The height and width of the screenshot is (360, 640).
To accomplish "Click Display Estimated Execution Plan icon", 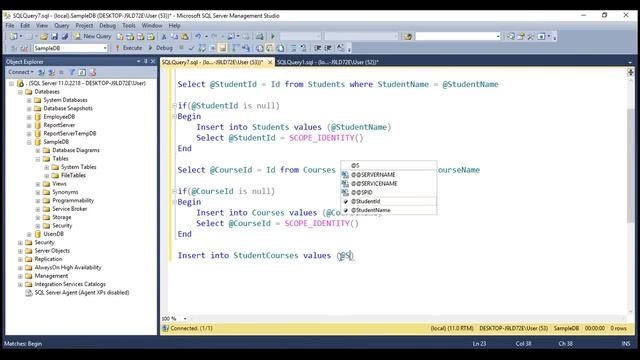I will pyautogui.click(x=202, y=48).
